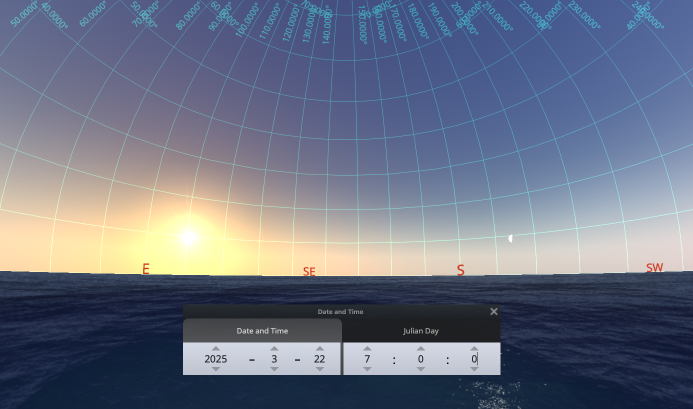Decrease seconds with the down arrow
The height and width of the screenshot is (409, 693).
475,369
